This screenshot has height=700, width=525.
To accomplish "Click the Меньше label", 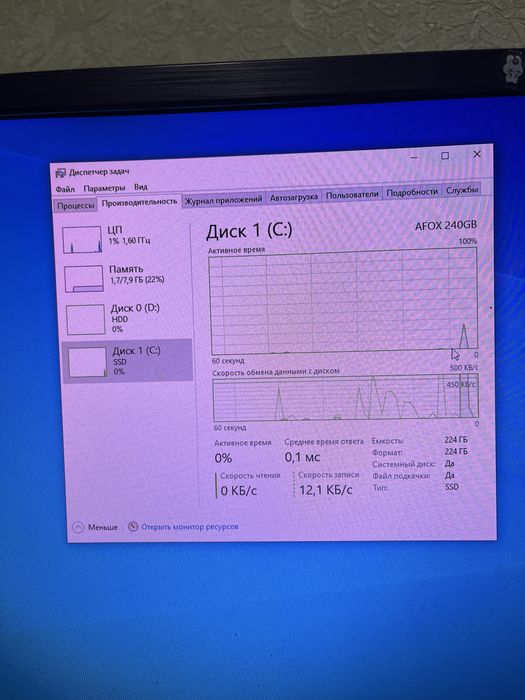I will click(103, 527).
